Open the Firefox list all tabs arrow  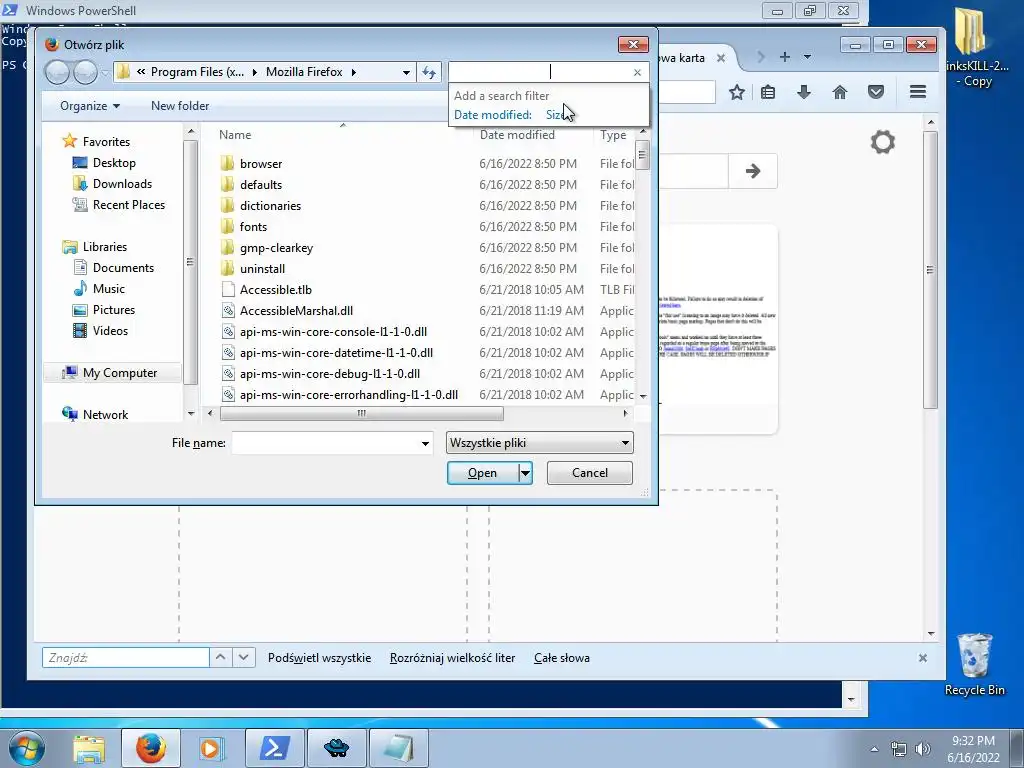pos(807,57)
